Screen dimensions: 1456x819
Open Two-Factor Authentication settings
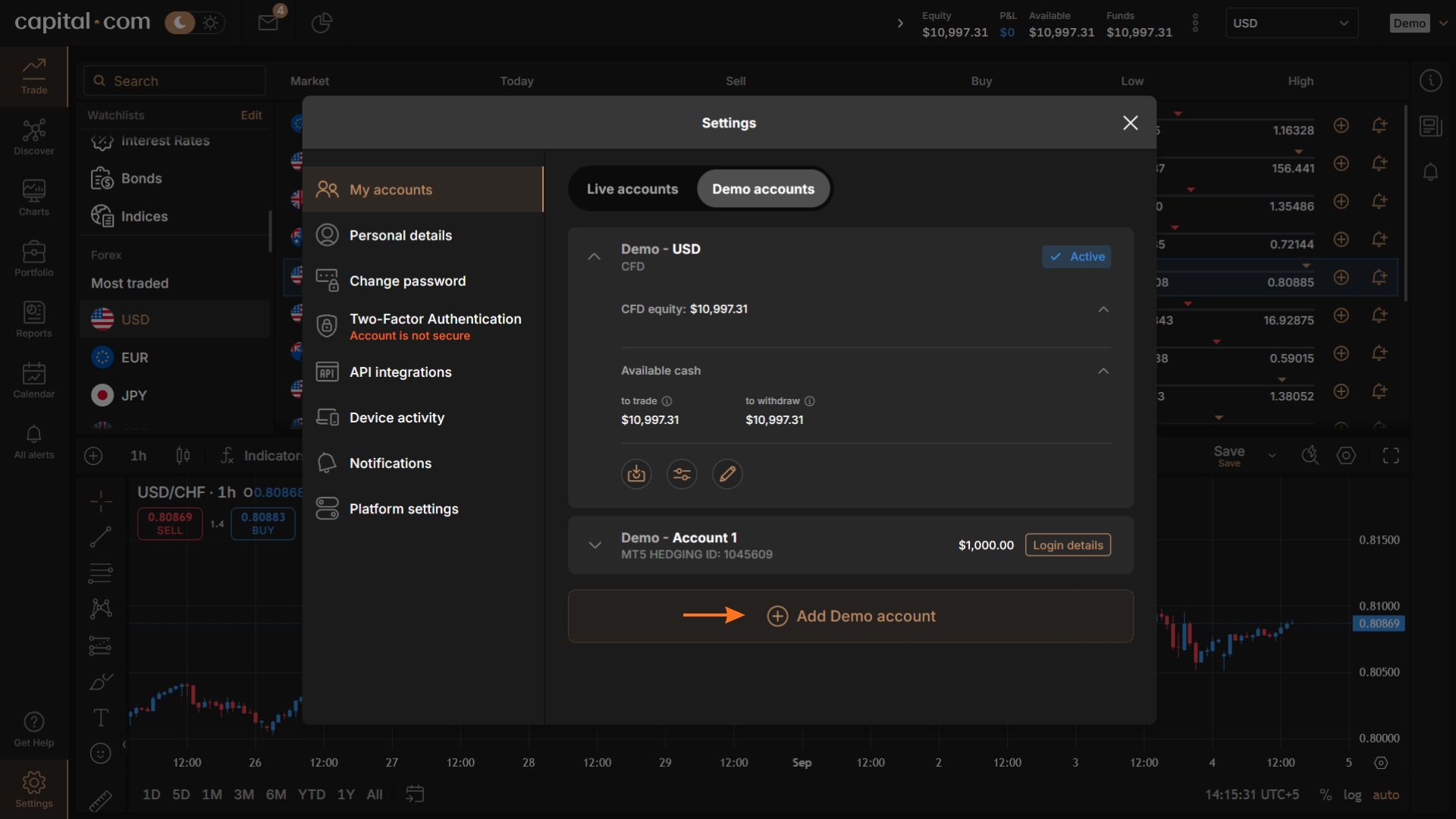coord(423,326)
